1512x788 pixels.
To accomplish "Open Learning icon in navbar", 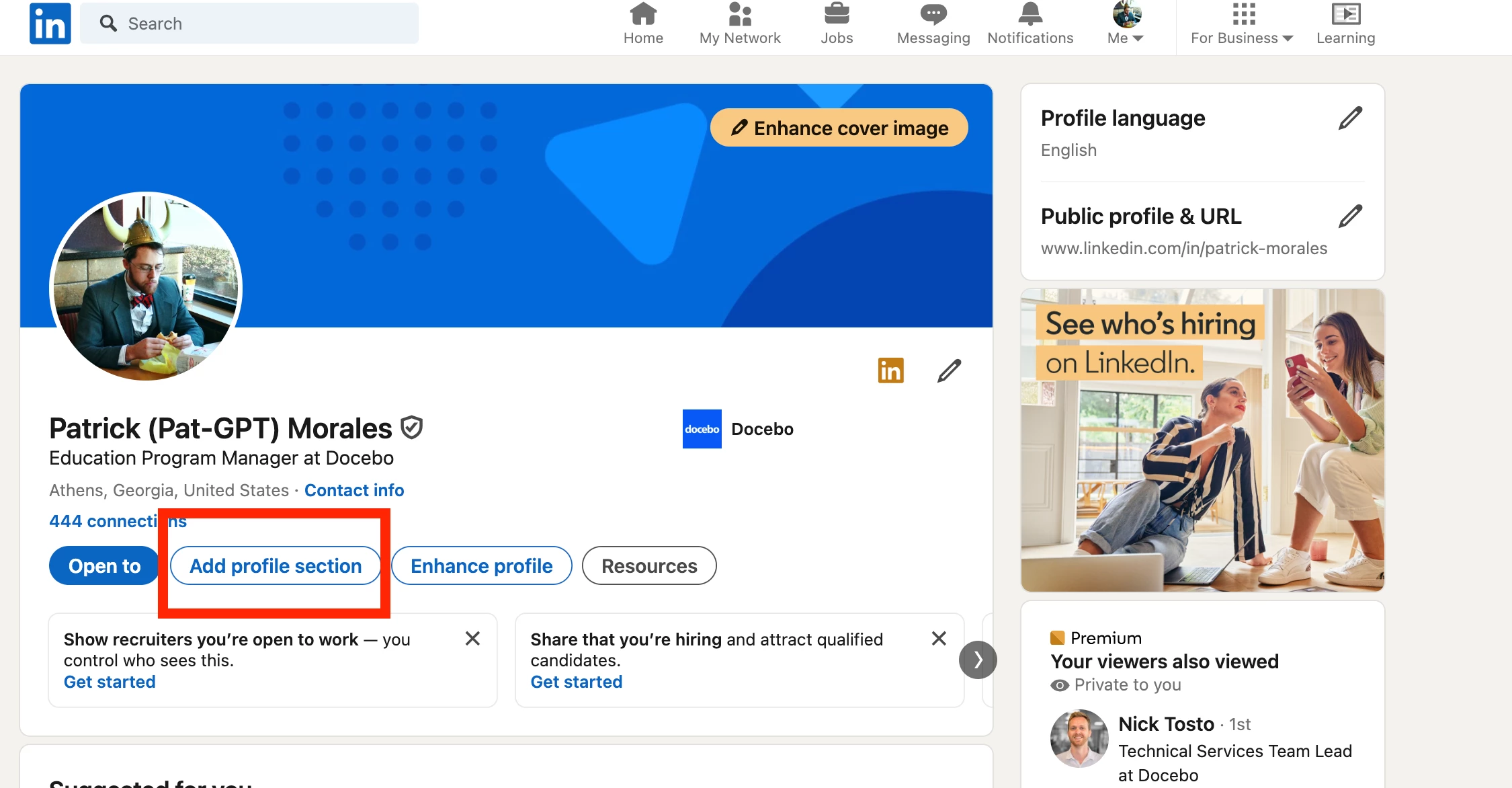I will pos(1345,15).
